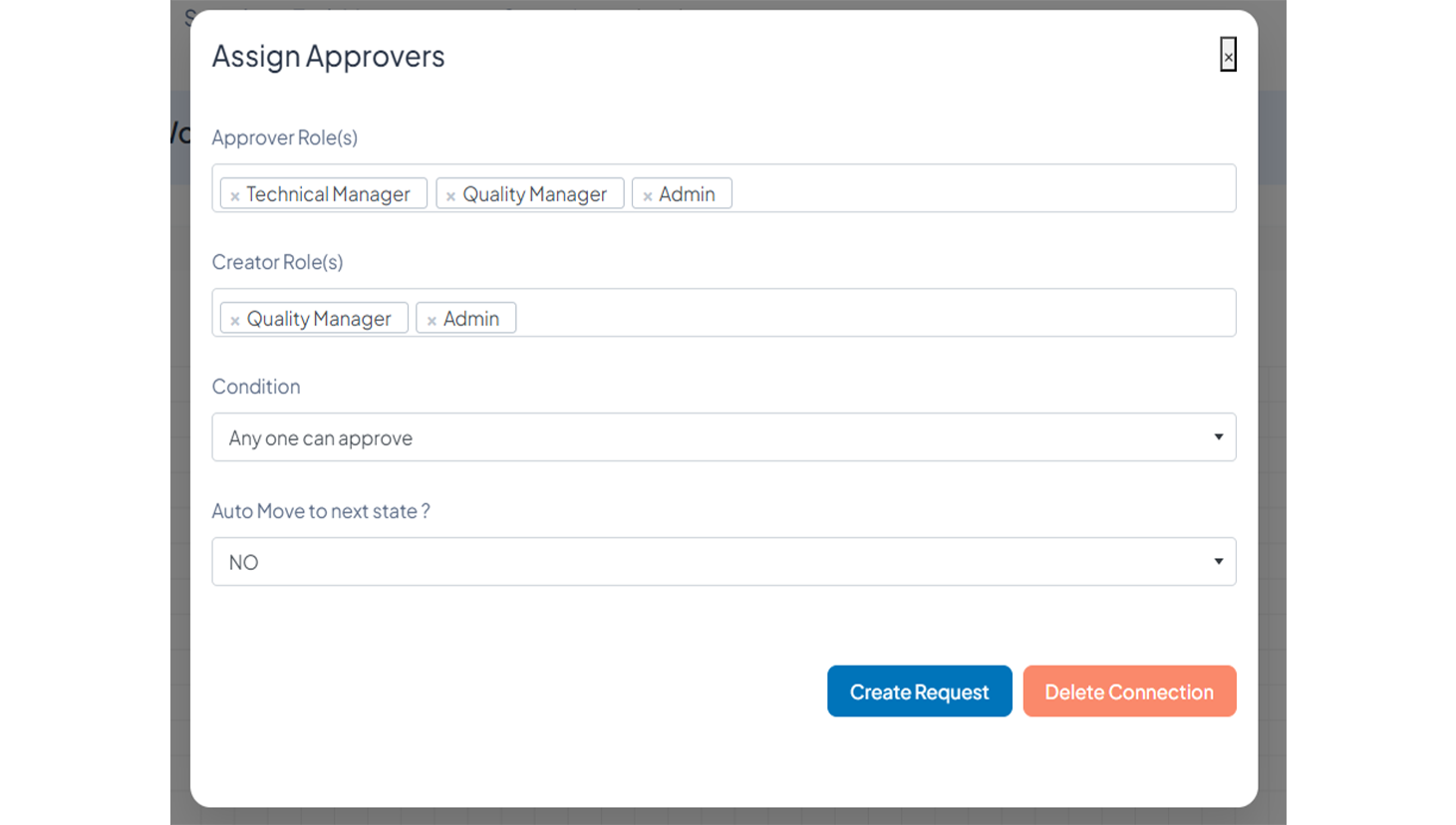Open the Condition dropdown
The height and width of the screenshot is (825, 1456).
(723, 437)
